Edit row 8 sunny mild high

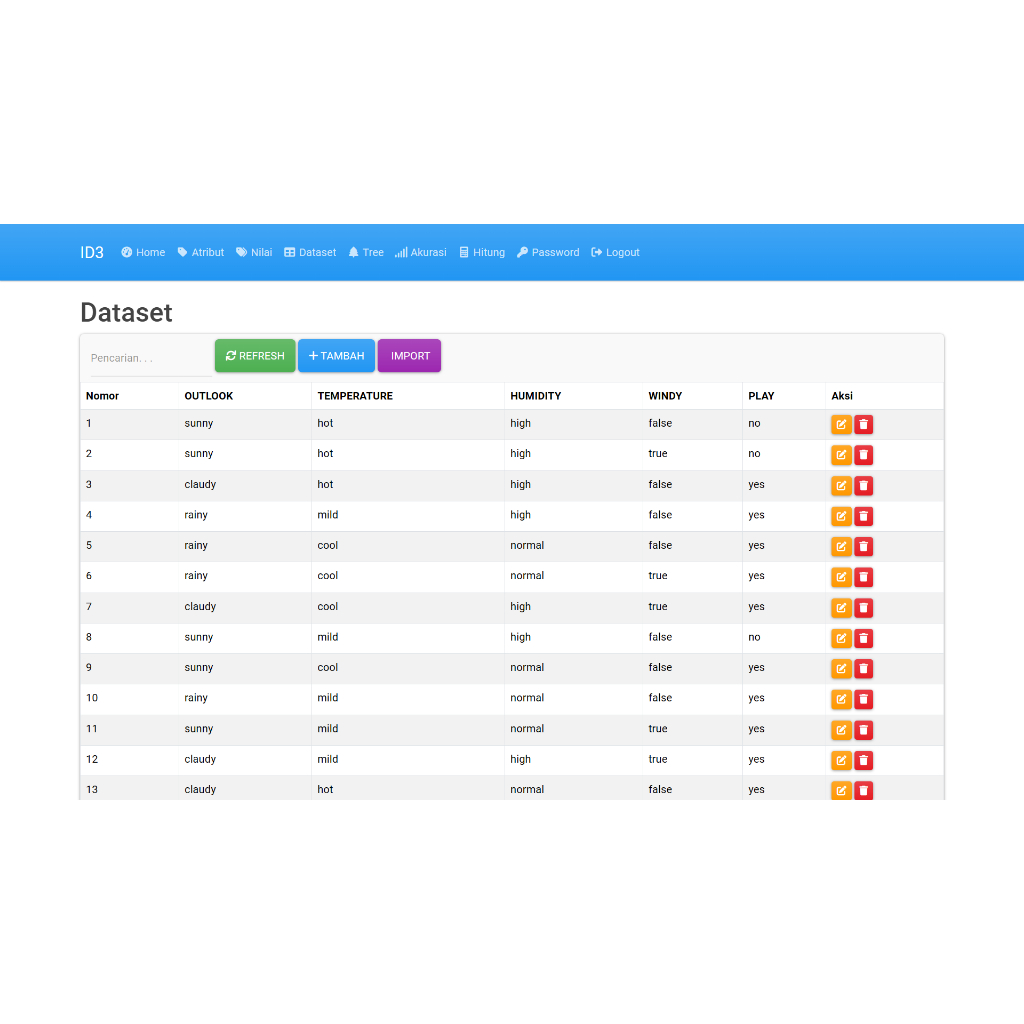841,638
